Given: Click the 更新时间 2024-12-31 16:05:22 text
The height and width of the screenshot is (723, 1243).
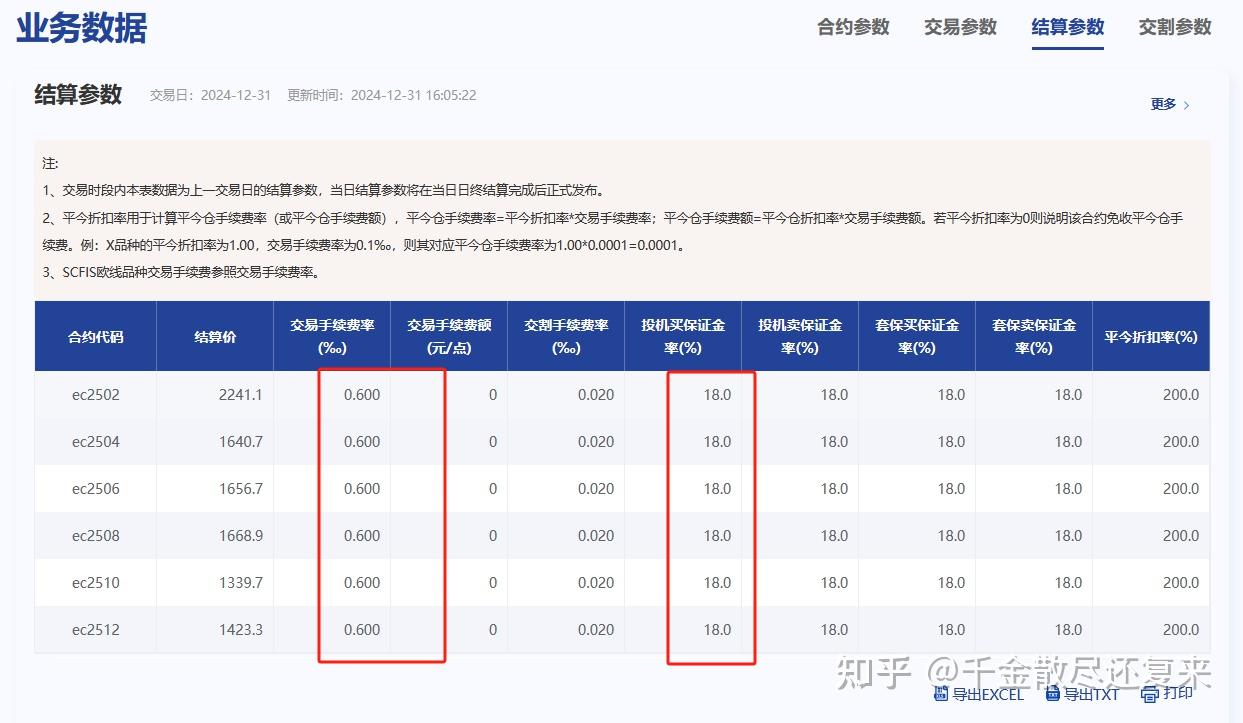Looking at the screenshot, I should 381,96.
